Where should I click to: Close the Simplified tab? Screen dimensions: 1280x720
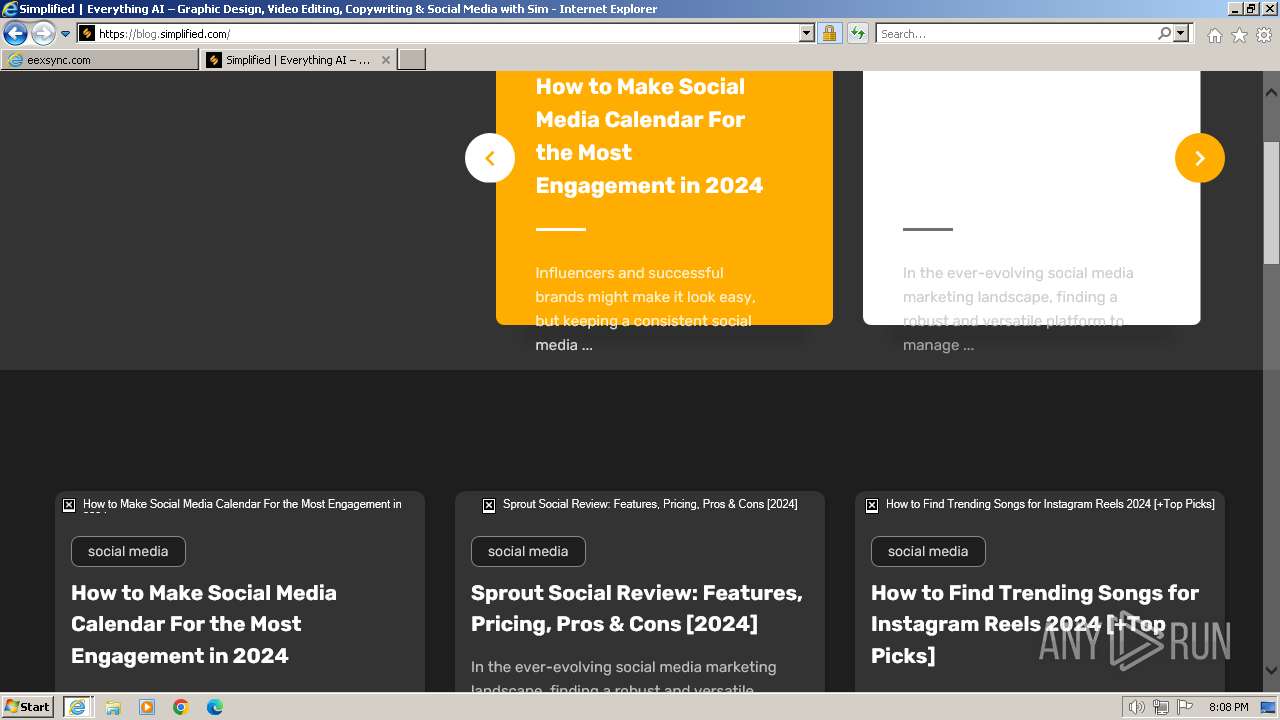pos(386,60)
